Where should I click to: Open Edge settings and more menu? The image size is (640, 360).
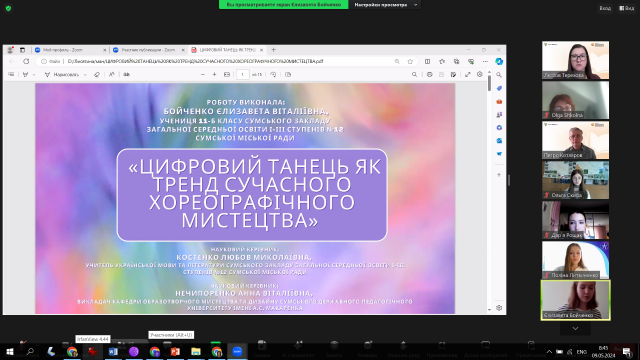click(x=485, y=61)
